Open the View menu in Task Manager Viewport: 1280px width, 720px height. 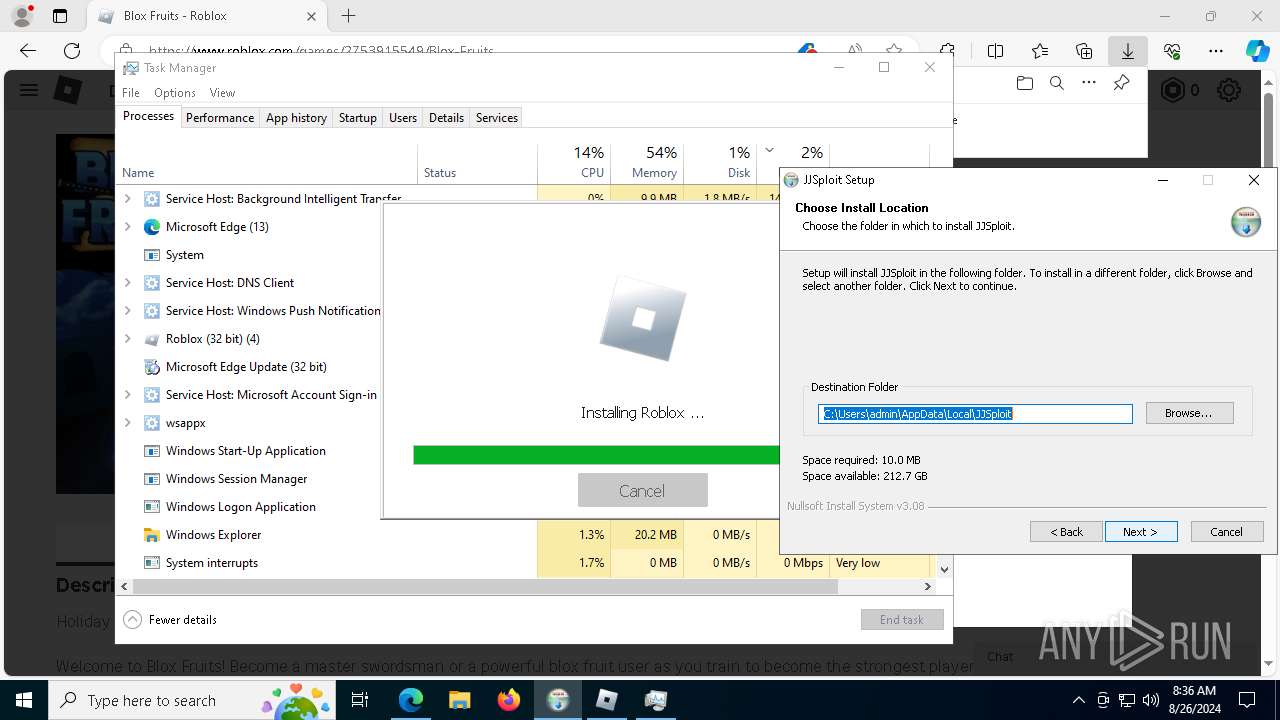click(222, 93)
